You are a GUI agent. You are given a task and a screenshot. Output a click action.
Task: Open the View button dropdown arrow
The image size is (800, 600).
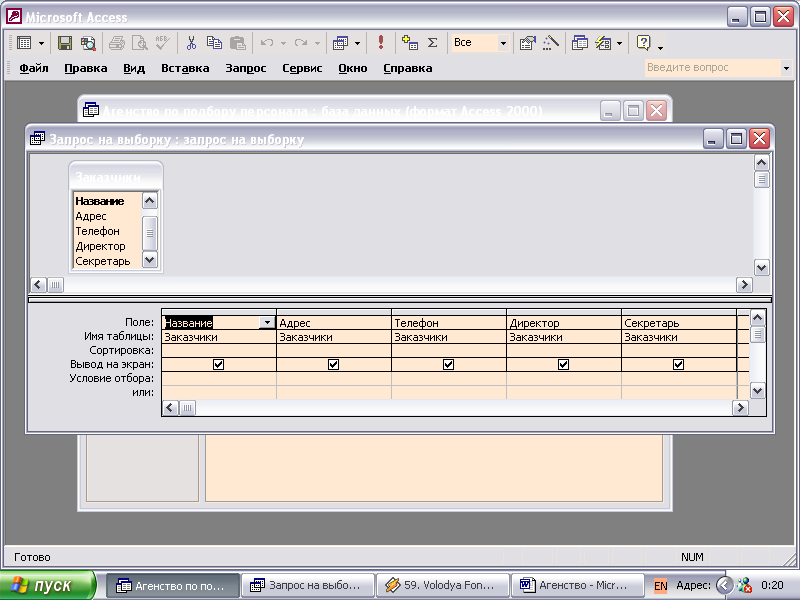click(x=41, y=43)
